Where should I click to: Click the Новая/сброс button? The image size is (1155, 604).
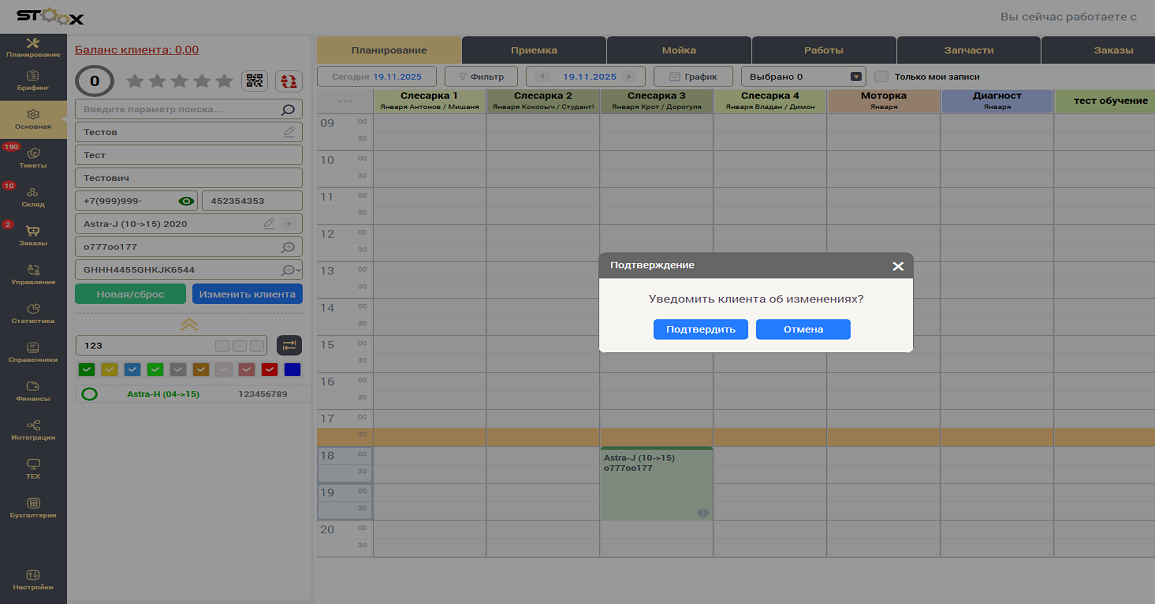(130, 294)
